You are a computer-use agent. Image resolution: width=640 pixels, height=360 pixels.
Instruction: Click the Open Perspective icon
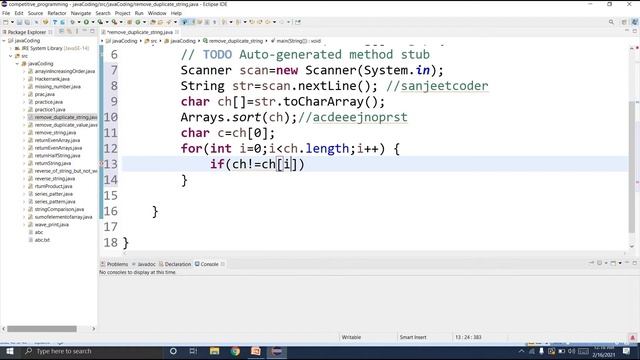(624, 22)
